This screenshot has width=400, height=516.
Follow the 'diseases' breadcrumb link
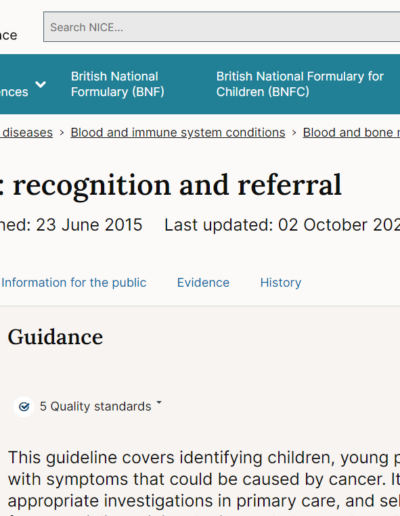[27, 133]
